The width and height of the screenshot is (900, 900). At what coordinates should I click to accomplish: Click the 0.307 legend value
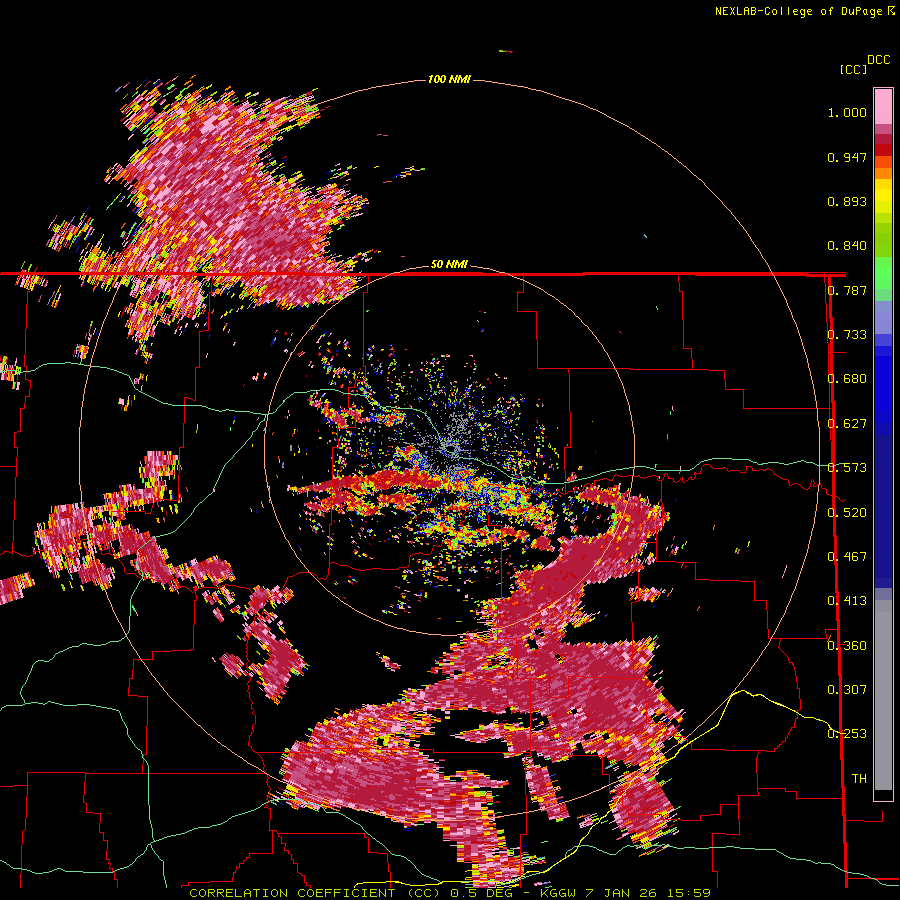point(847,690)
